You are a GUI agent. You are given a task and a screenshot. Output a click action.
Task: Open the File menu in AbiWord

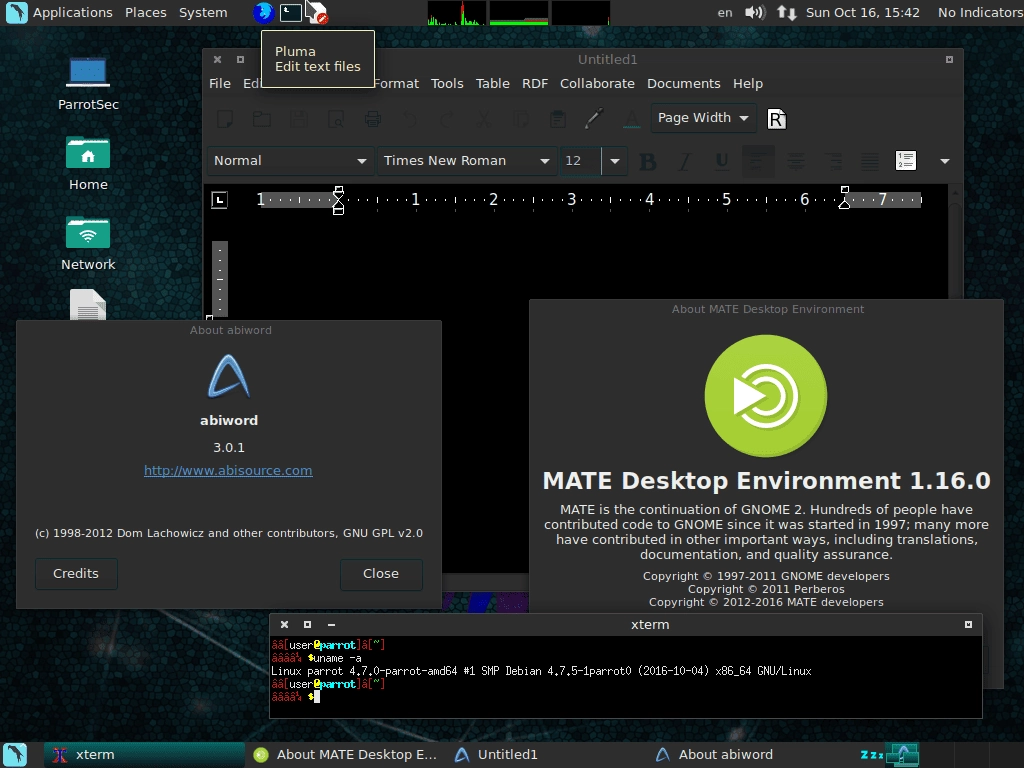(219, 84)
